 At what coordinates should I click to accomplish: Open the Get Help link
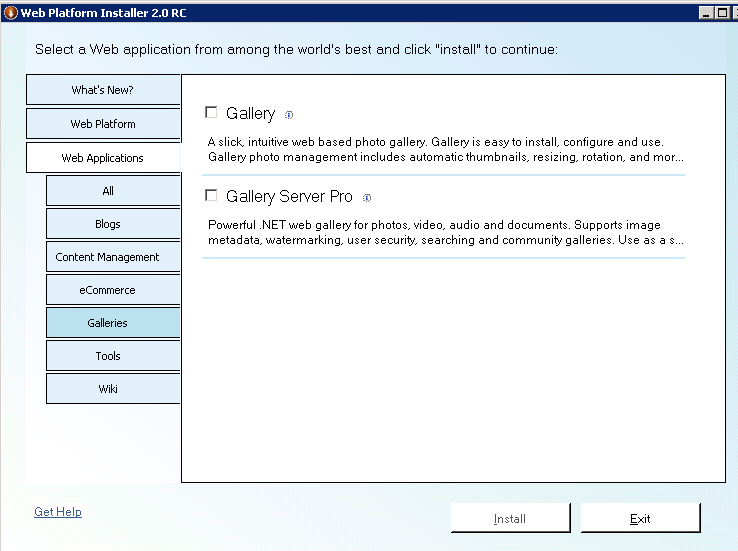click(58, 511)
